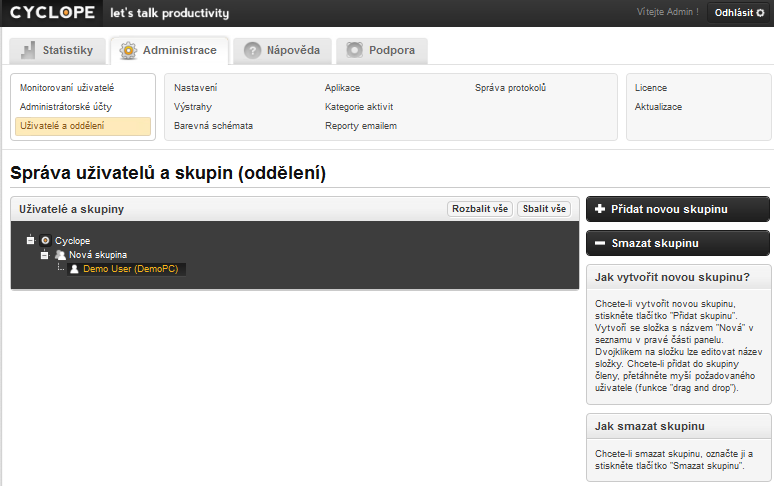Click Smazat skupinu button
The width and height of the screenshot is (774, 486).
678,243
